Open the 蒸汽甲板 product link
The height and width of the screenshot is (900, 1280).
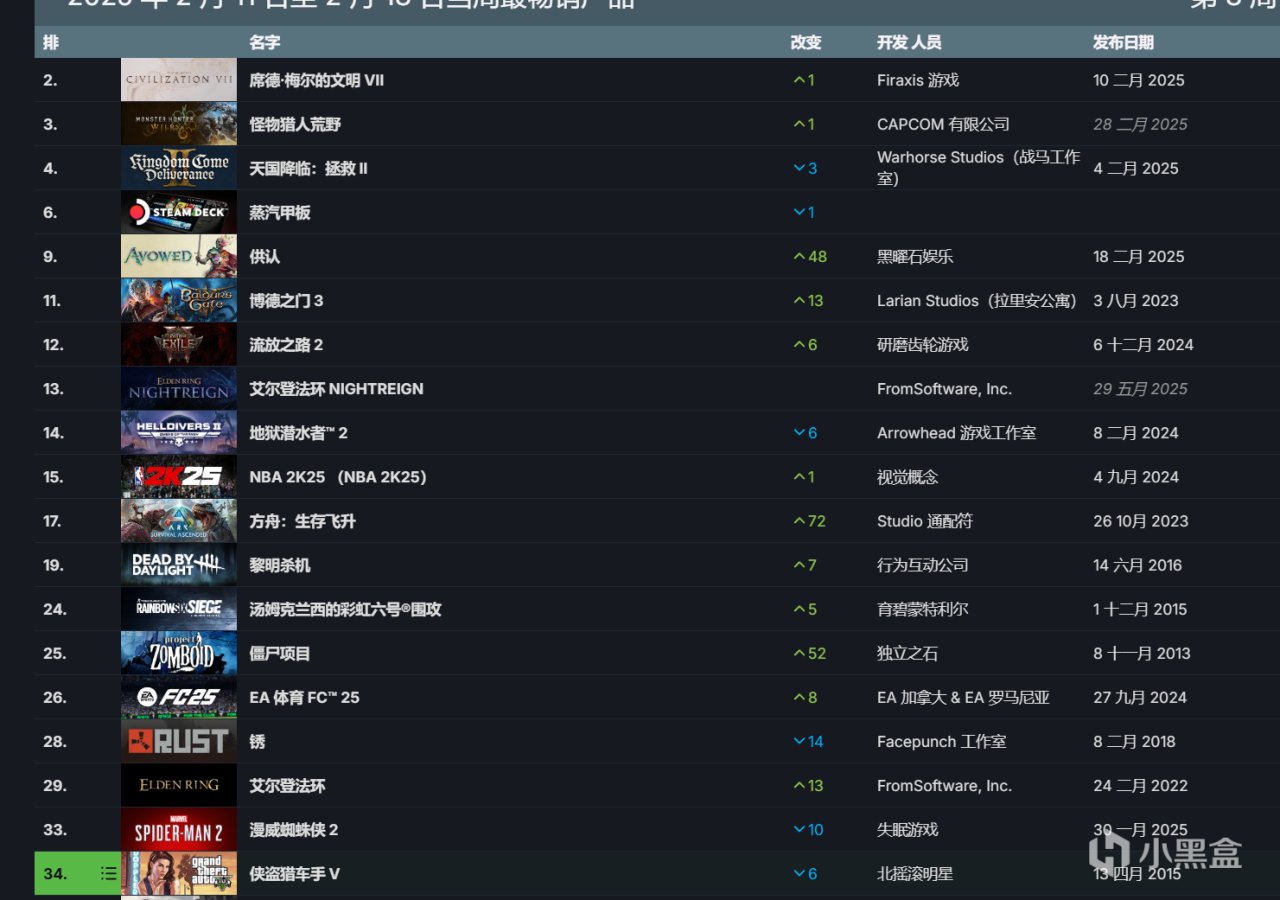point(280,212)
